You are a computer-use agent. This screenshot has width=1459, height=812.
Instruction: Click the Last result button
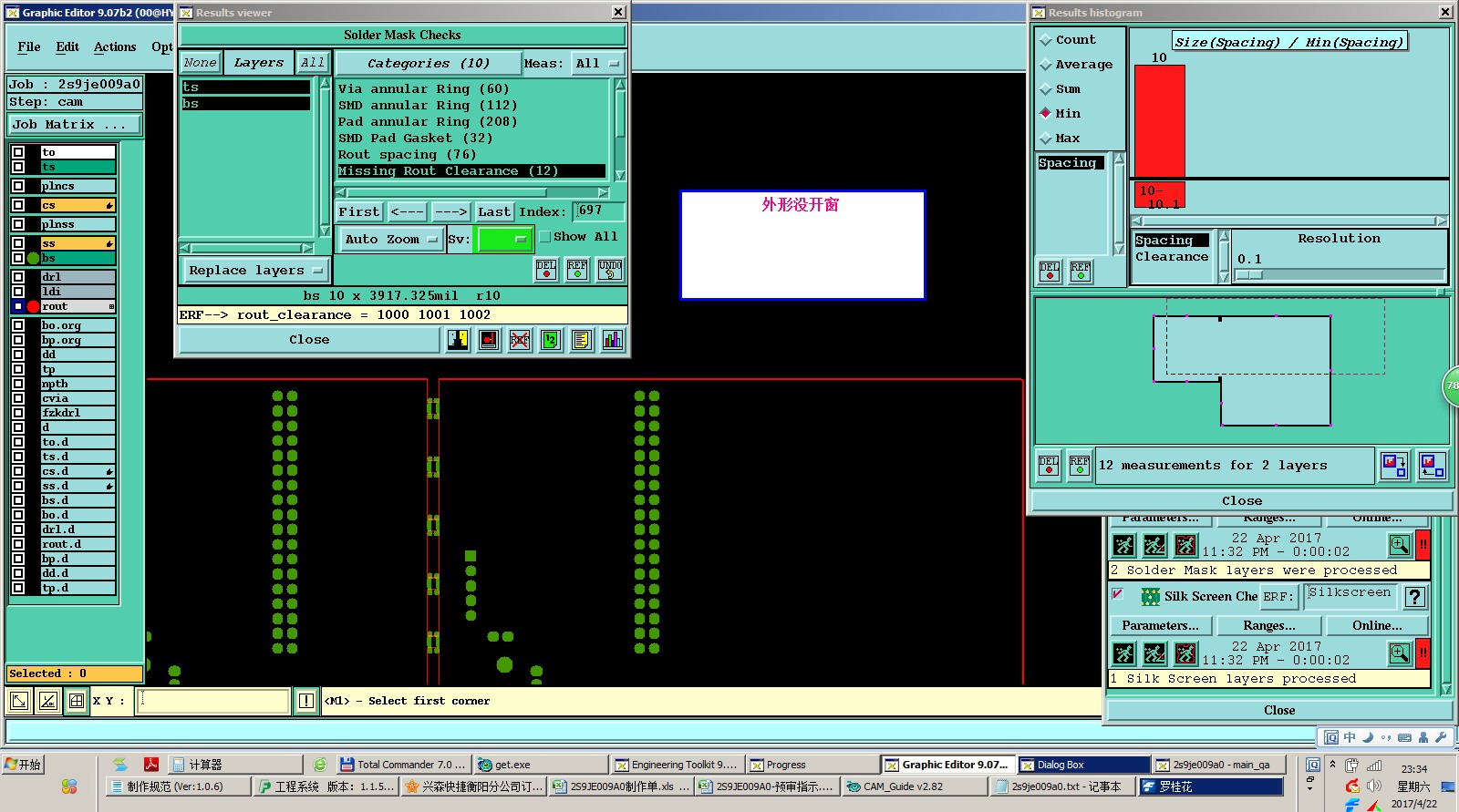click(494, 212)
